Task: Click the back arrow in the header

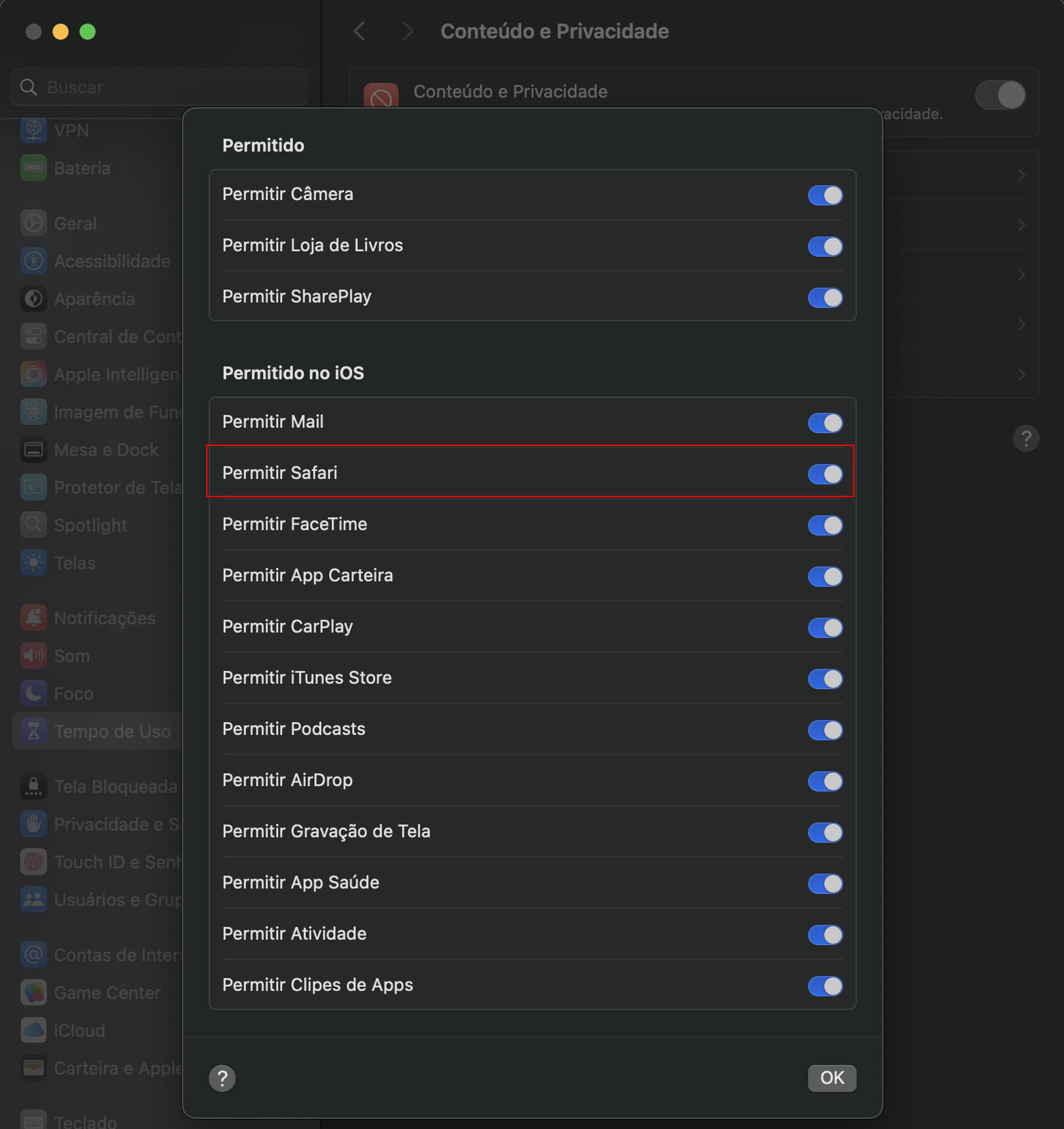Action: [x=359, y=31]
